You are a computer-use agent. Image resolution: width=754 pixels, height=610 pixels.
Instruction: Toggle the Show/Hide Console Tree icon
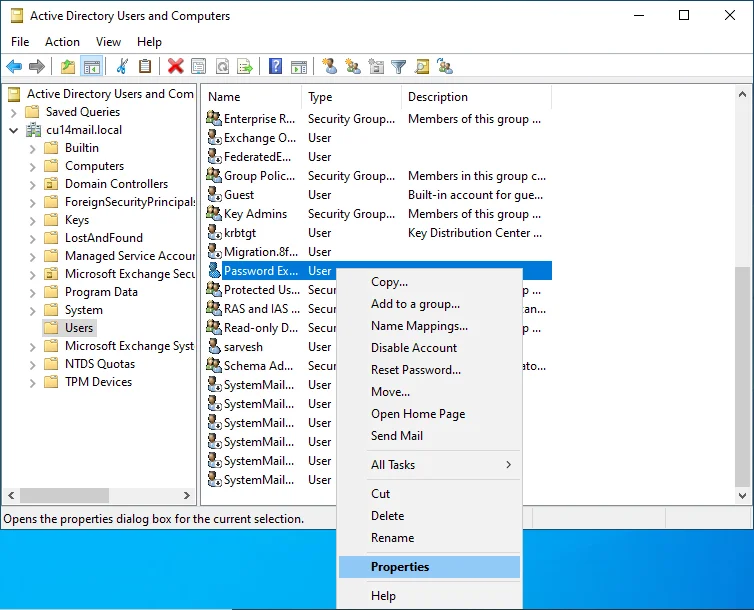(91, 66)
